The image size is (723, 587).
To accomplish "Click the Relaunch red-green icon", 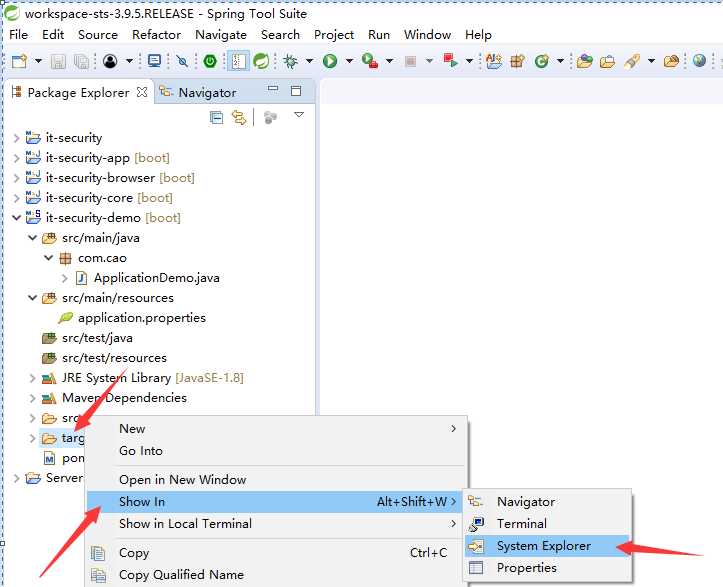I will (x=450, y=61).
